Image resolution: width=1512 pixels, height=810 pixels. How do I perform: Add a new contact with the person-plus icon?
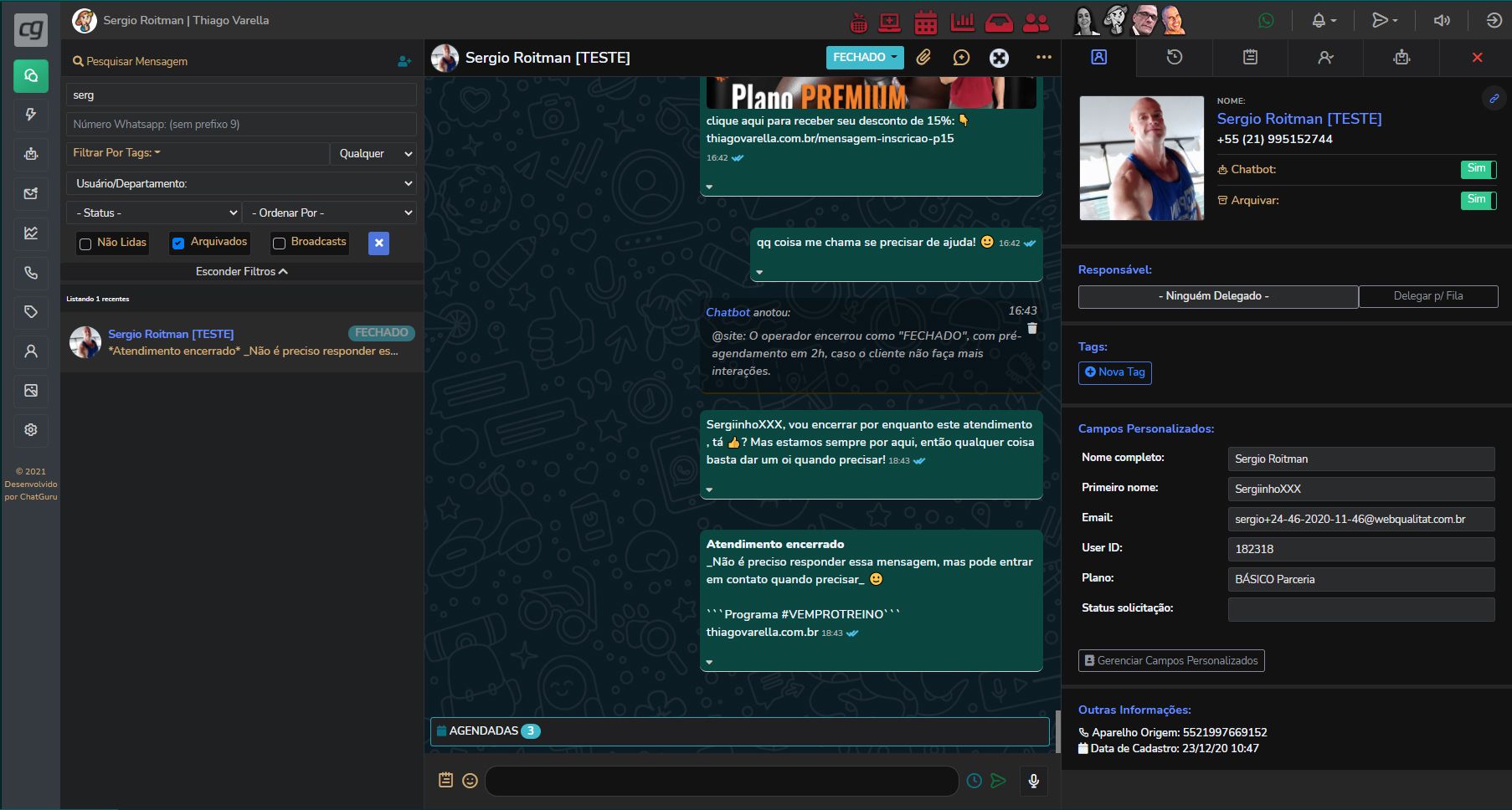(404, 61)
